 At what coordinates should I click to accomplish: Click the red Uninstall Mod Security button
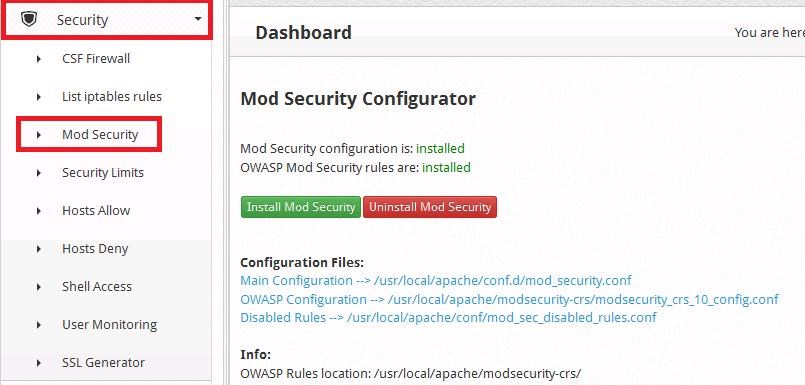[x=430, y=207]
